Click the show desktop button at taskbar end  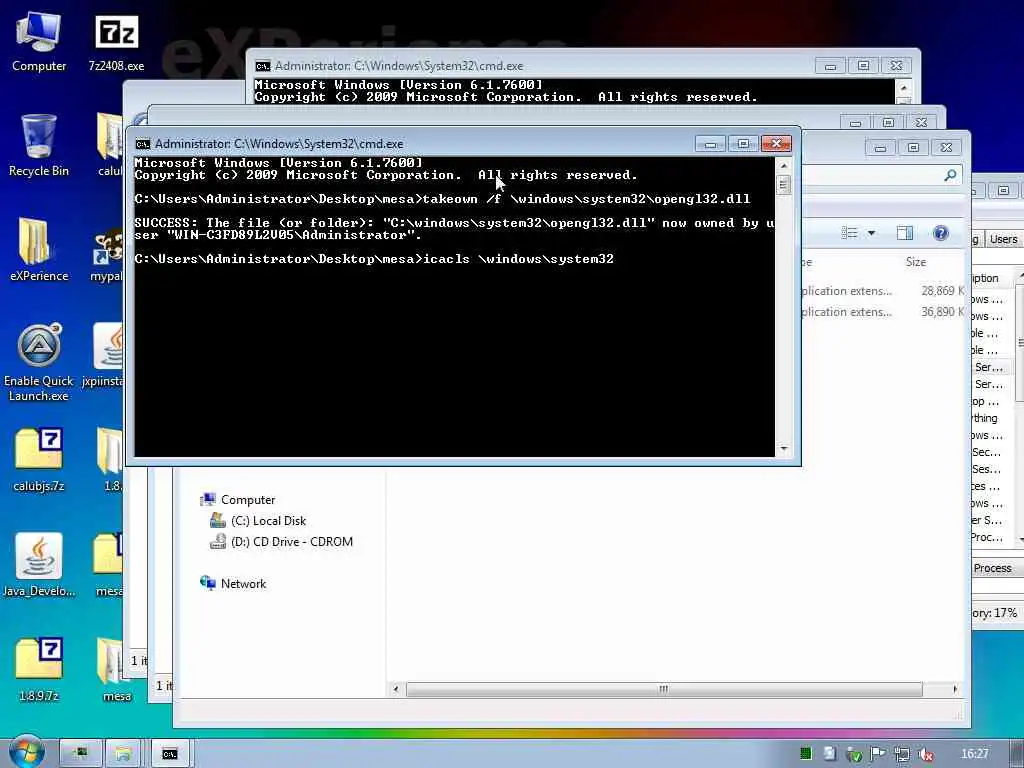pyautogui.click(x=1017, y=754)
